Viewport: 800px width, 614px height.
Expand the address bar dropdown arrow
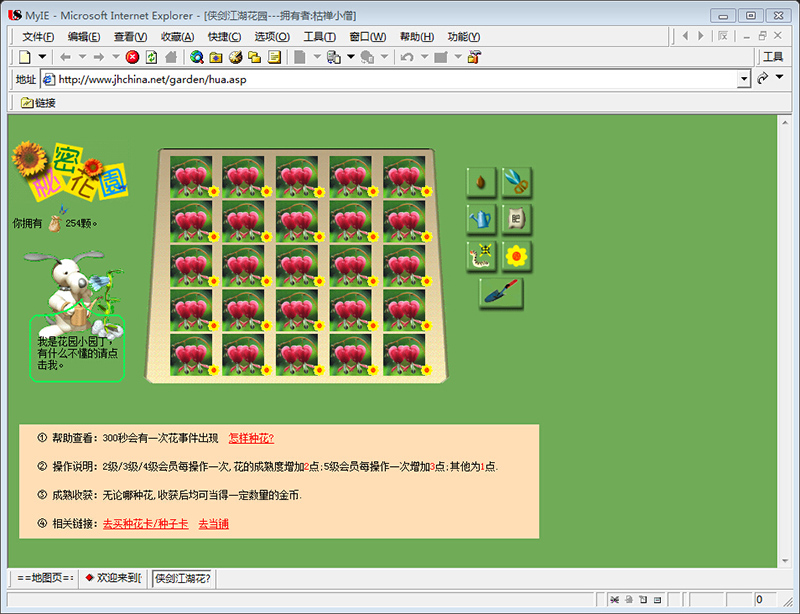pyautogui.click(x=744, y=79)
